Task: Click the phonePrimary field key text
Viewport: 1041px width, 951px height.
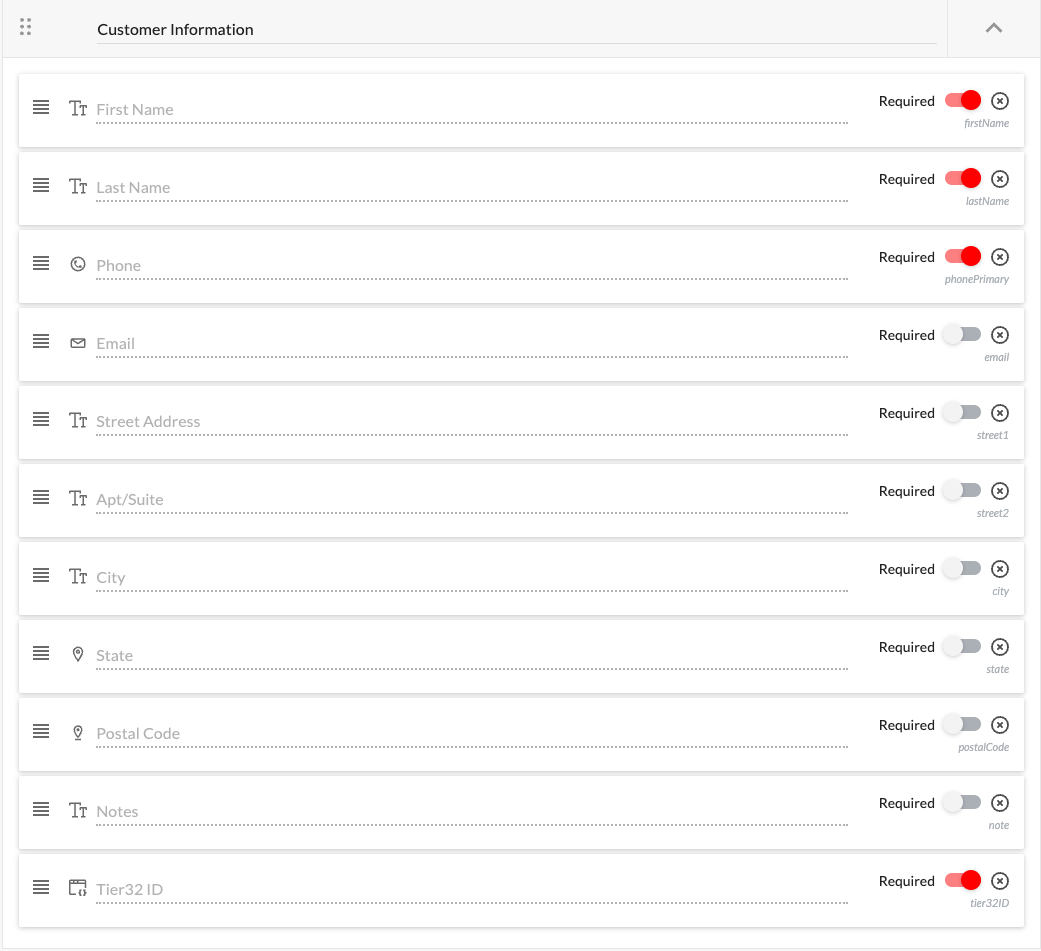Action: click(x=977, y=280)
